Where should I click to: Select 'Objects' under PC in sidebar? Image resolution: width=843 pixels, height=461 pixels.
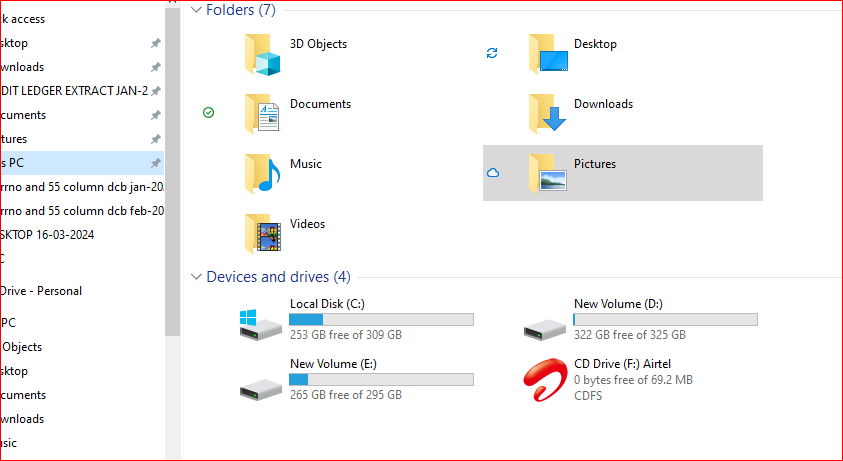click(22, 347)
